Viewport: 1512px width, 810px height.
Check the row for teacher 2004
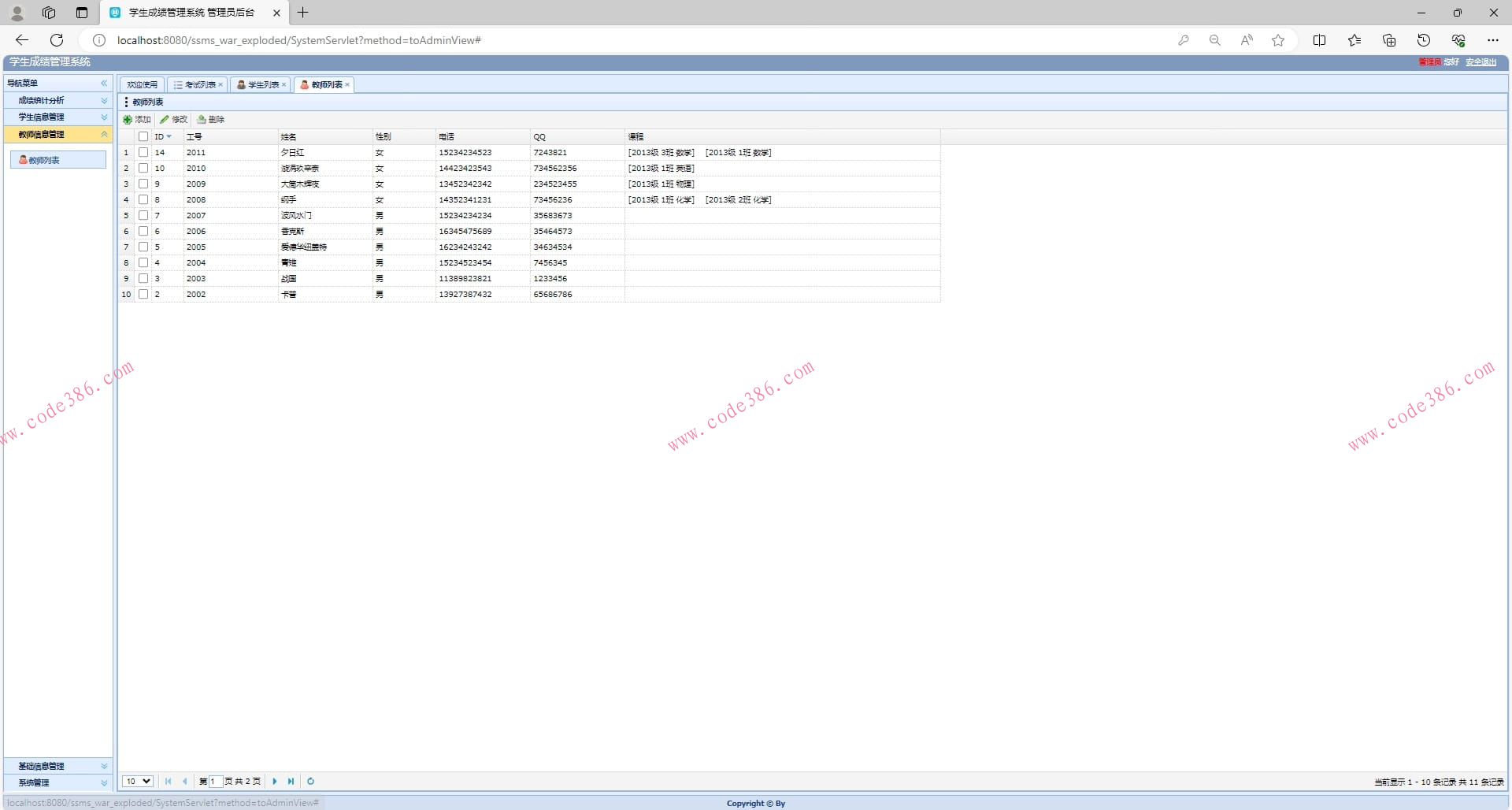(143, 263)
